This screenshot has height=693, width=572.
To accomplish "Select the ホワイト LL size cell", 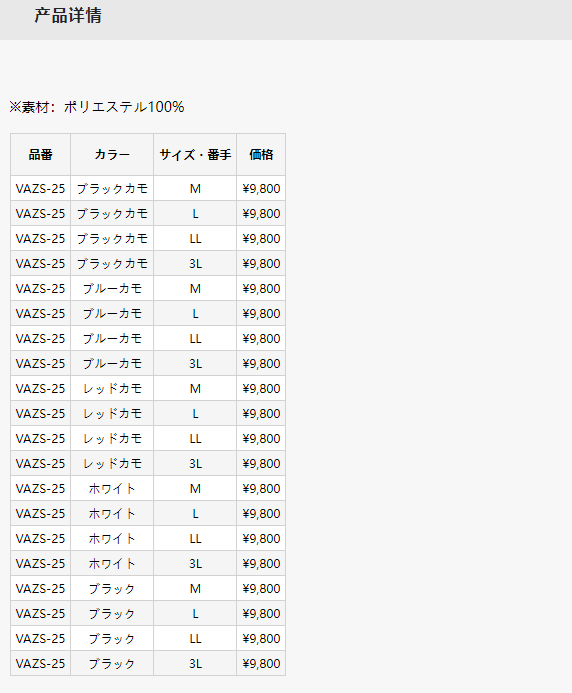I will [195, 539].
